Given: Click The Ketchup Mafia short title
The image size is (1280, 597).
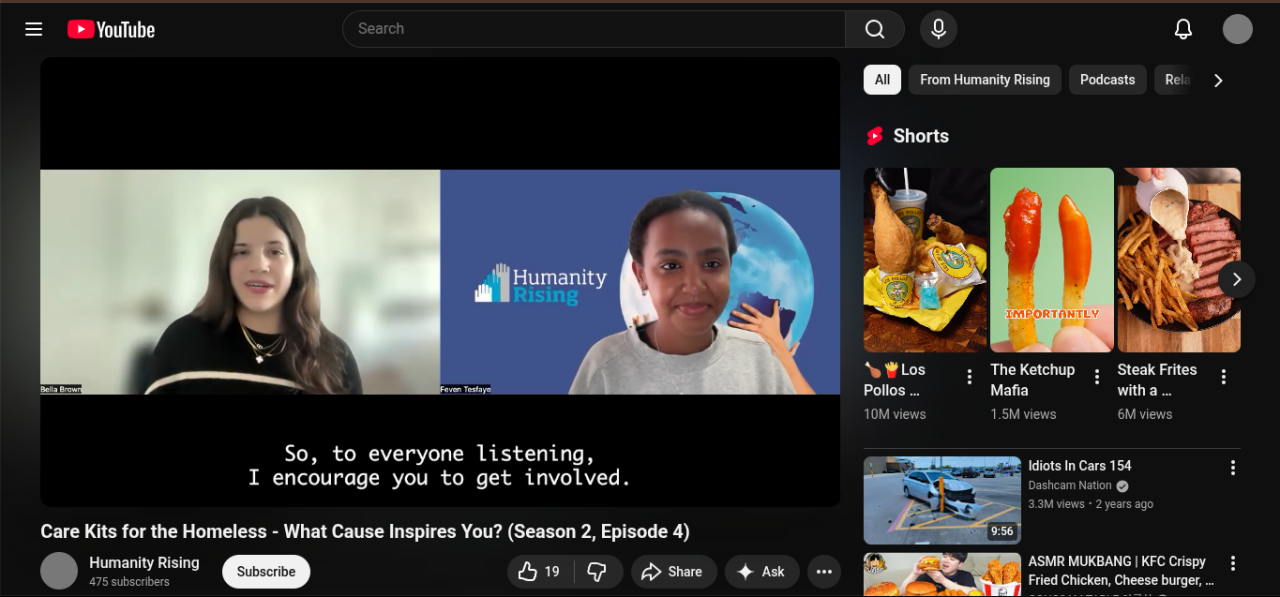Looking at the screenshot, I should (x=1033, y=380).
